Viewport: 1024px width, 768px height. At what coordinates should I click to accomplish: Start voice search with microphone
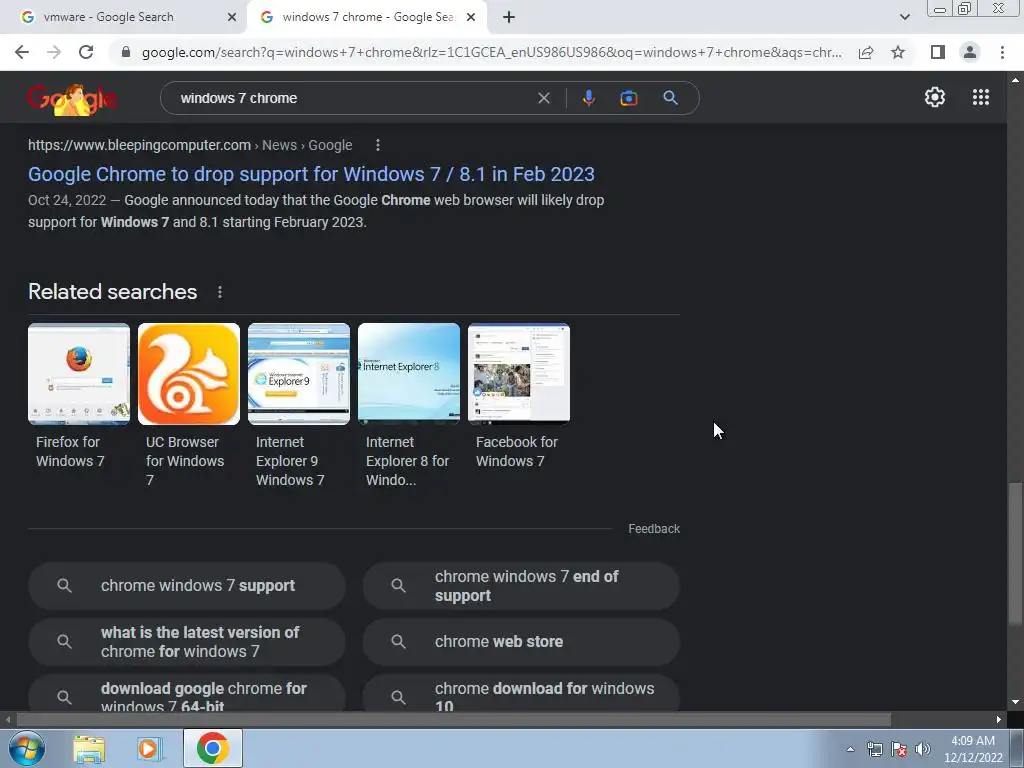pos(588,98)
